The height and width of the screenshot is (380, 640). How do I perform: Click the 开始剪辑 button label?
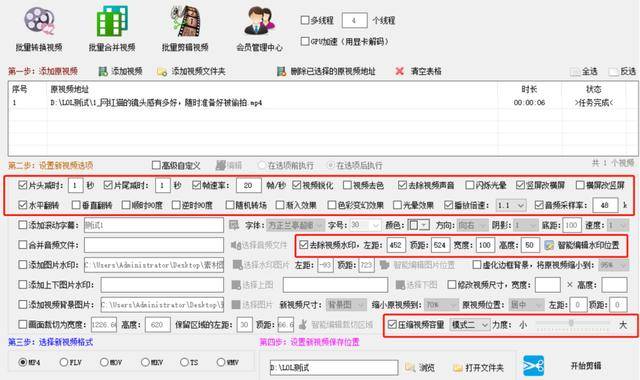[586, 366]
